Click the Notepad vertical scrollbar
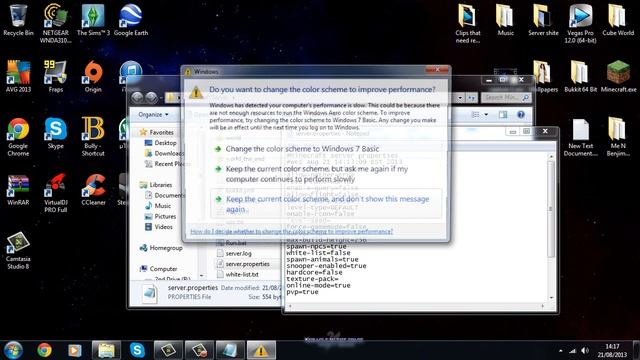 (x=551, y=227)
